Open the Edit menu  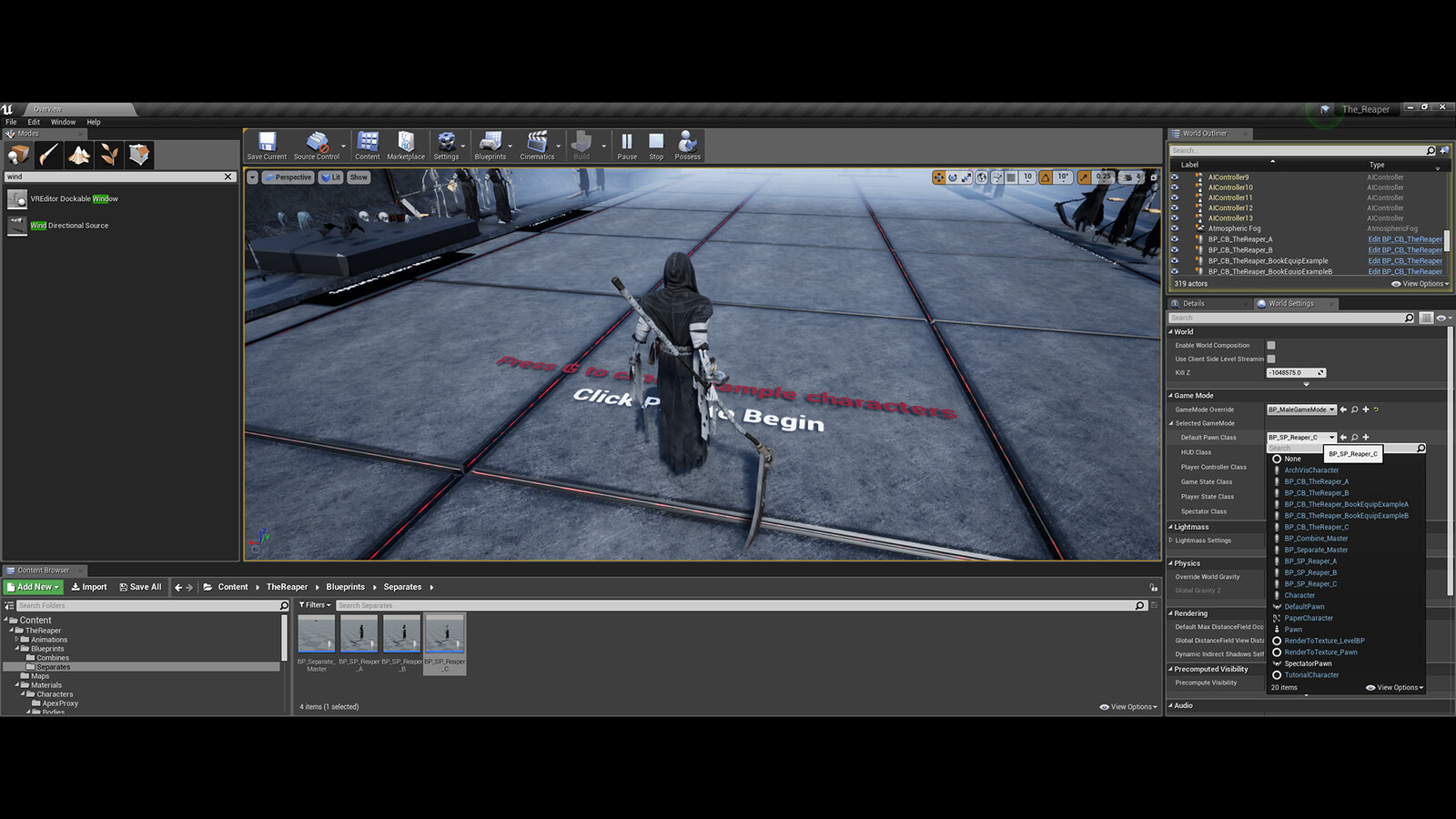tap(34, 122)
